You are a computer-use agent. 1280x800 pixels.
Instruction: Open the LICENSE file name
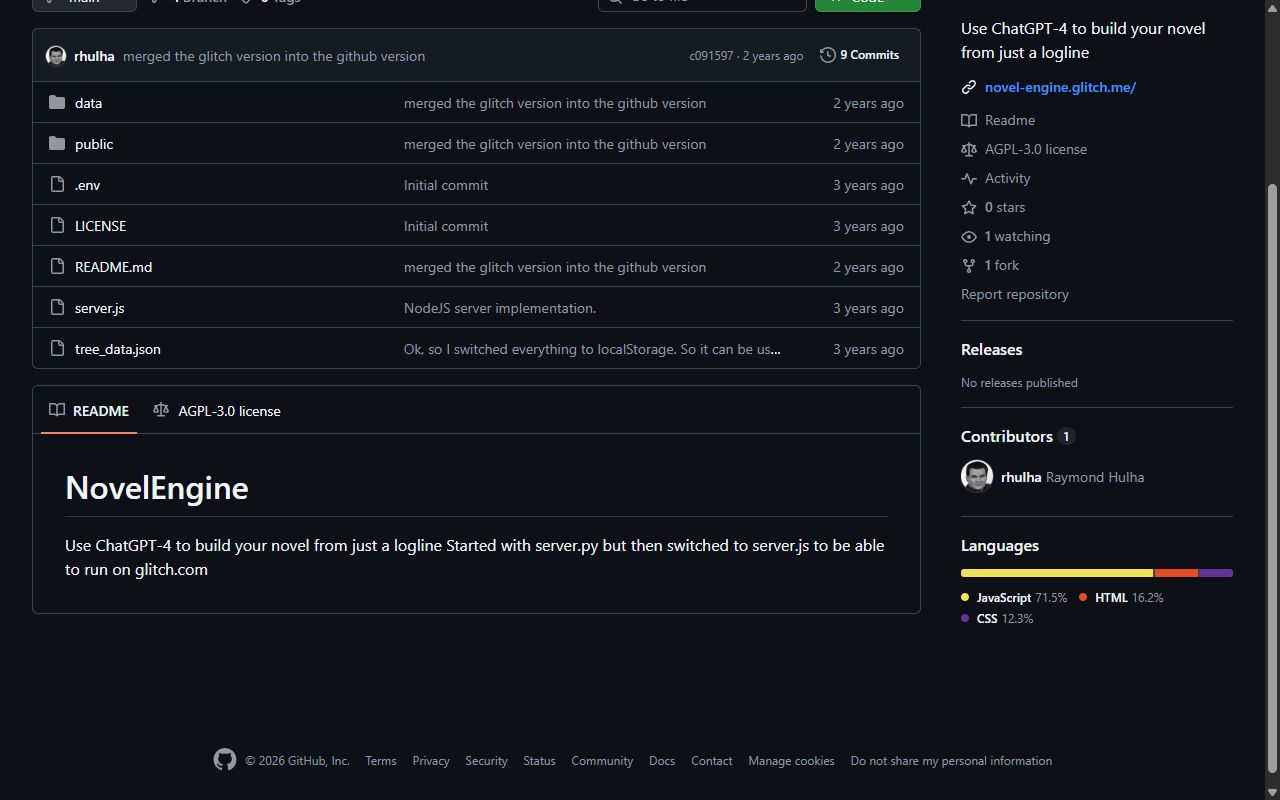tap(100, 226)
